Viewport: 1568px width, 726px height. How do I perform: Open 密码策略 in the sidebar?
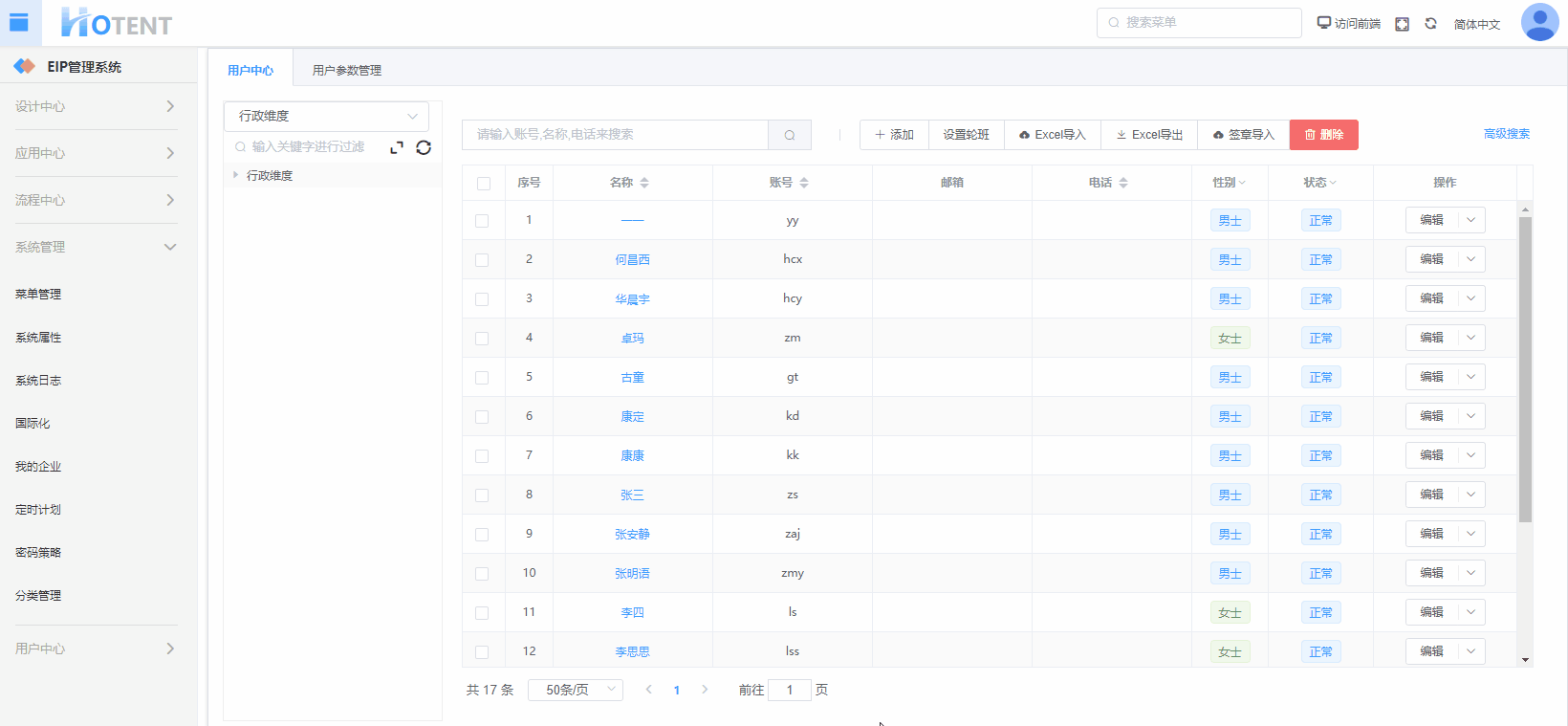coord(38,552)
